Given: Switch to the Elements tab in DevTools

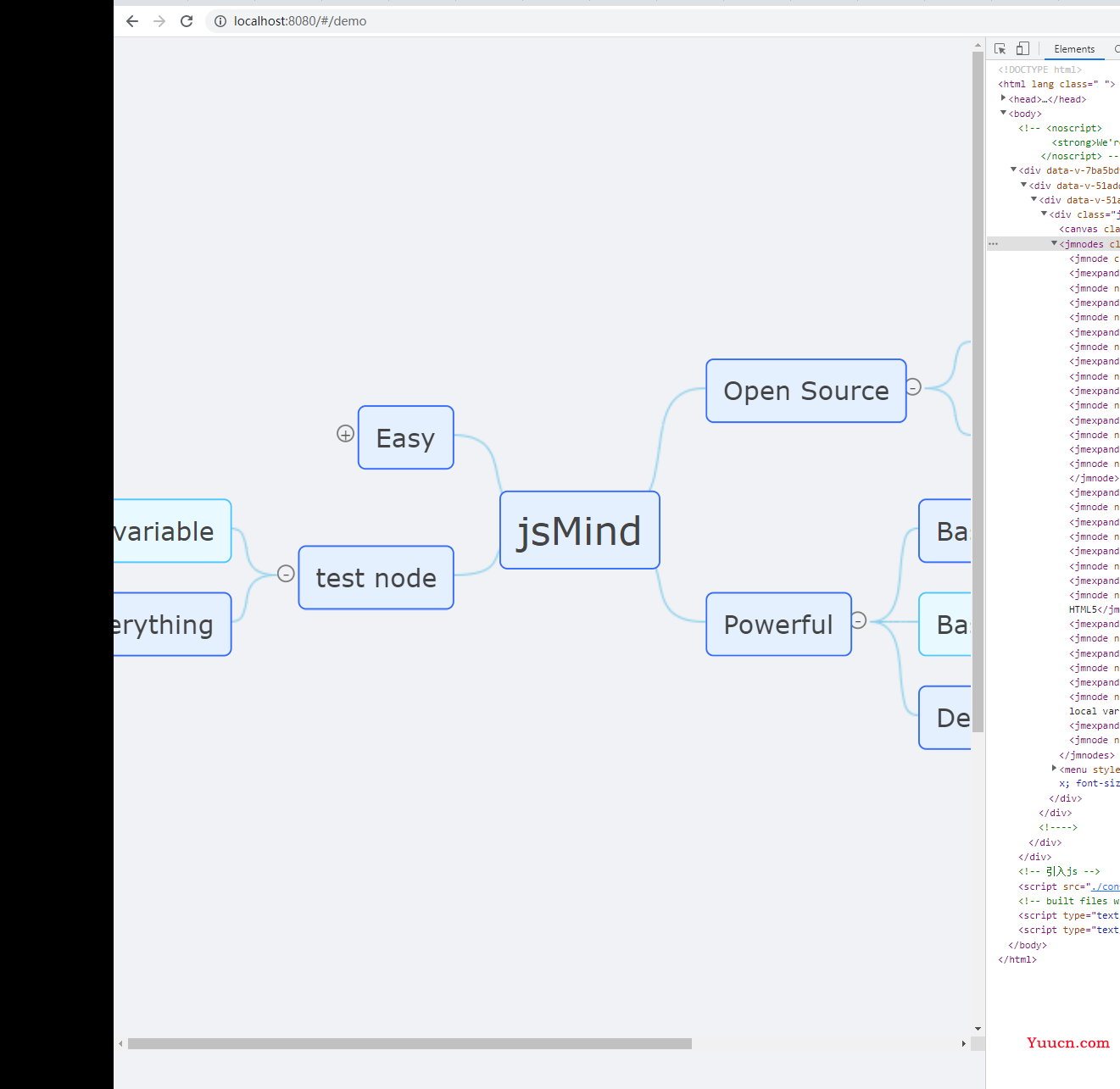Looking at the screenshot, I should [x=1074, y=49].
